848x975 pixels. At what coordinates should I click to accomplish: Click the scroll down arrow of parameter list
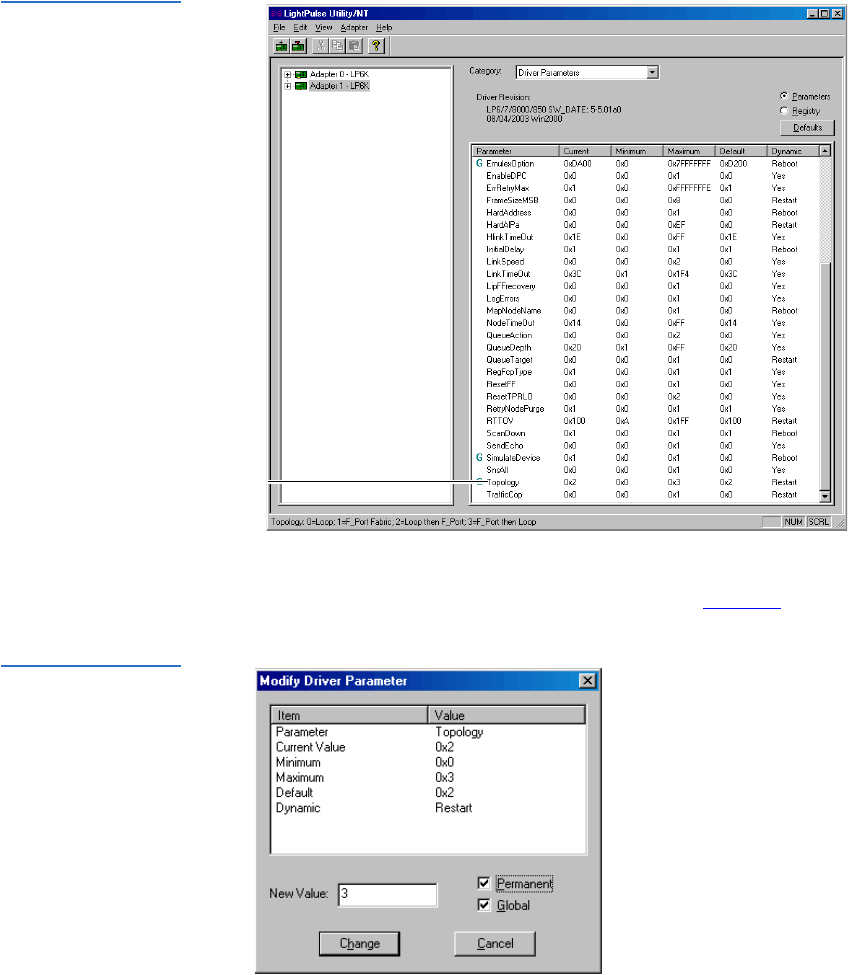click(x=825, y=496)
